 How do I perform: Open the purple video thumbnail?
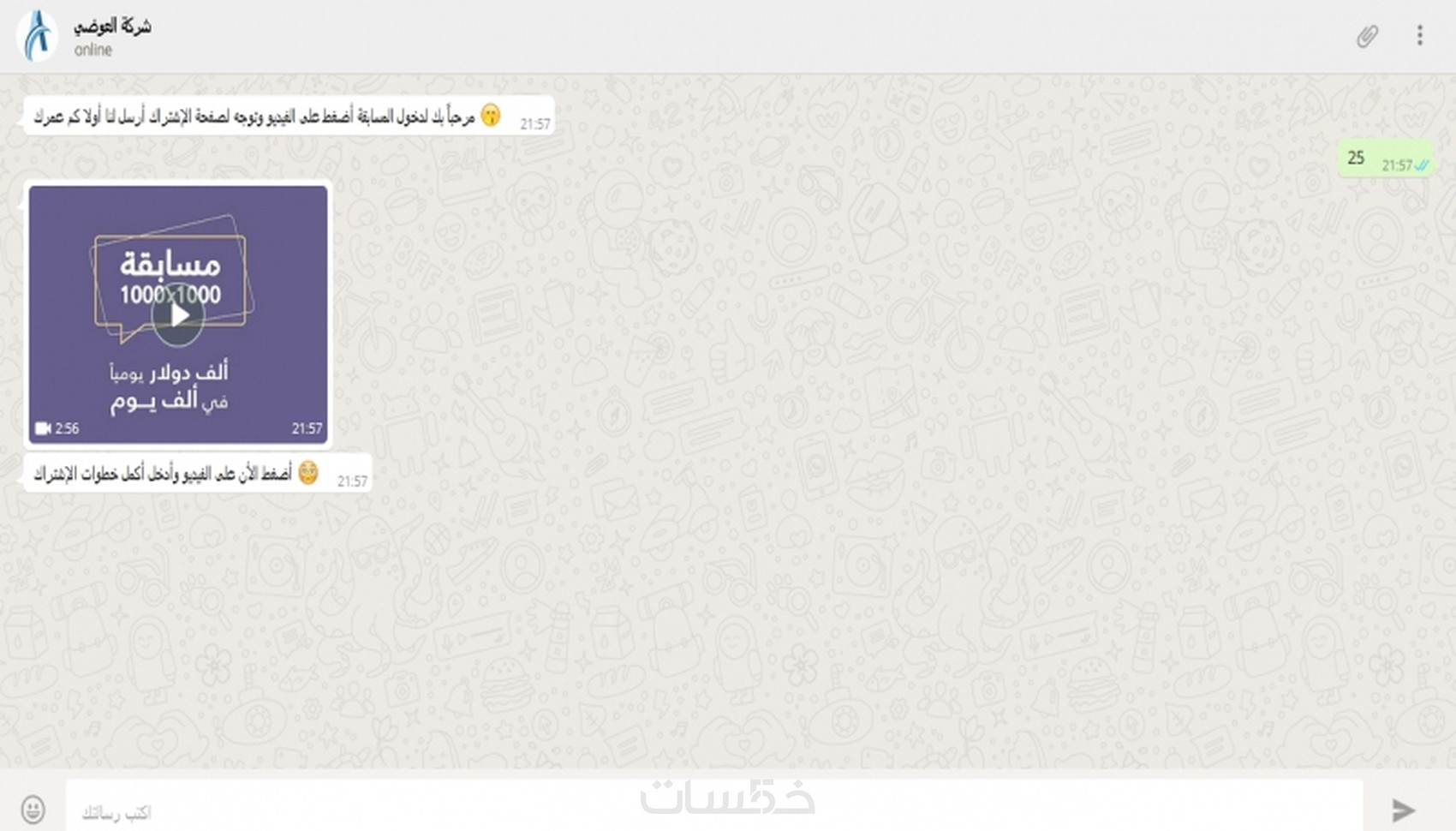(x=178, y=314)
